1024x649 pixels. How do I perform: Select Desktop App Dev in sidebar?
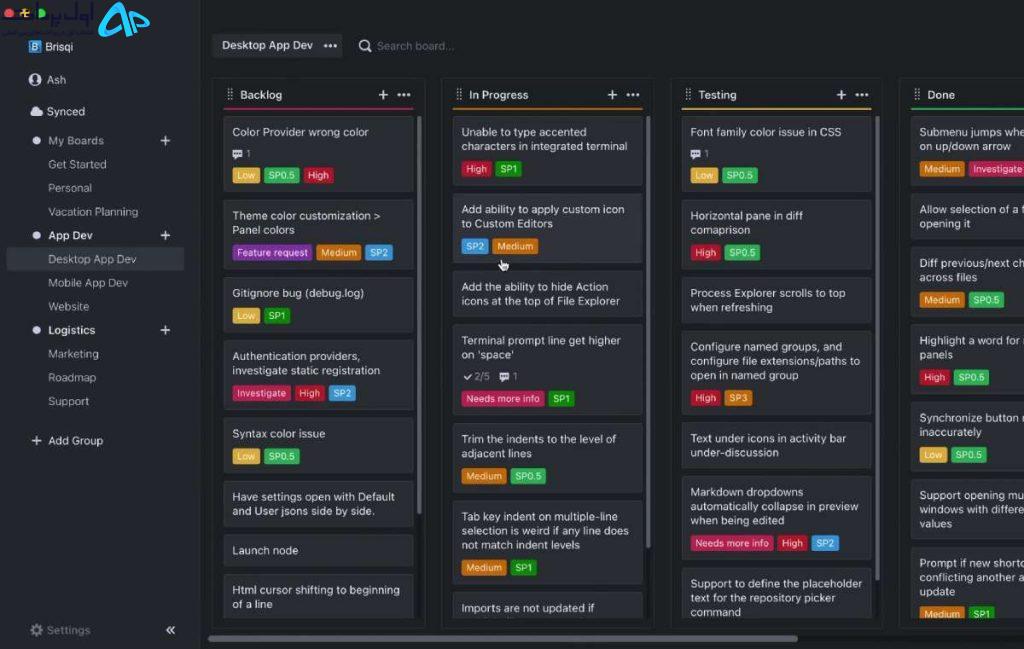click(95, 259)
